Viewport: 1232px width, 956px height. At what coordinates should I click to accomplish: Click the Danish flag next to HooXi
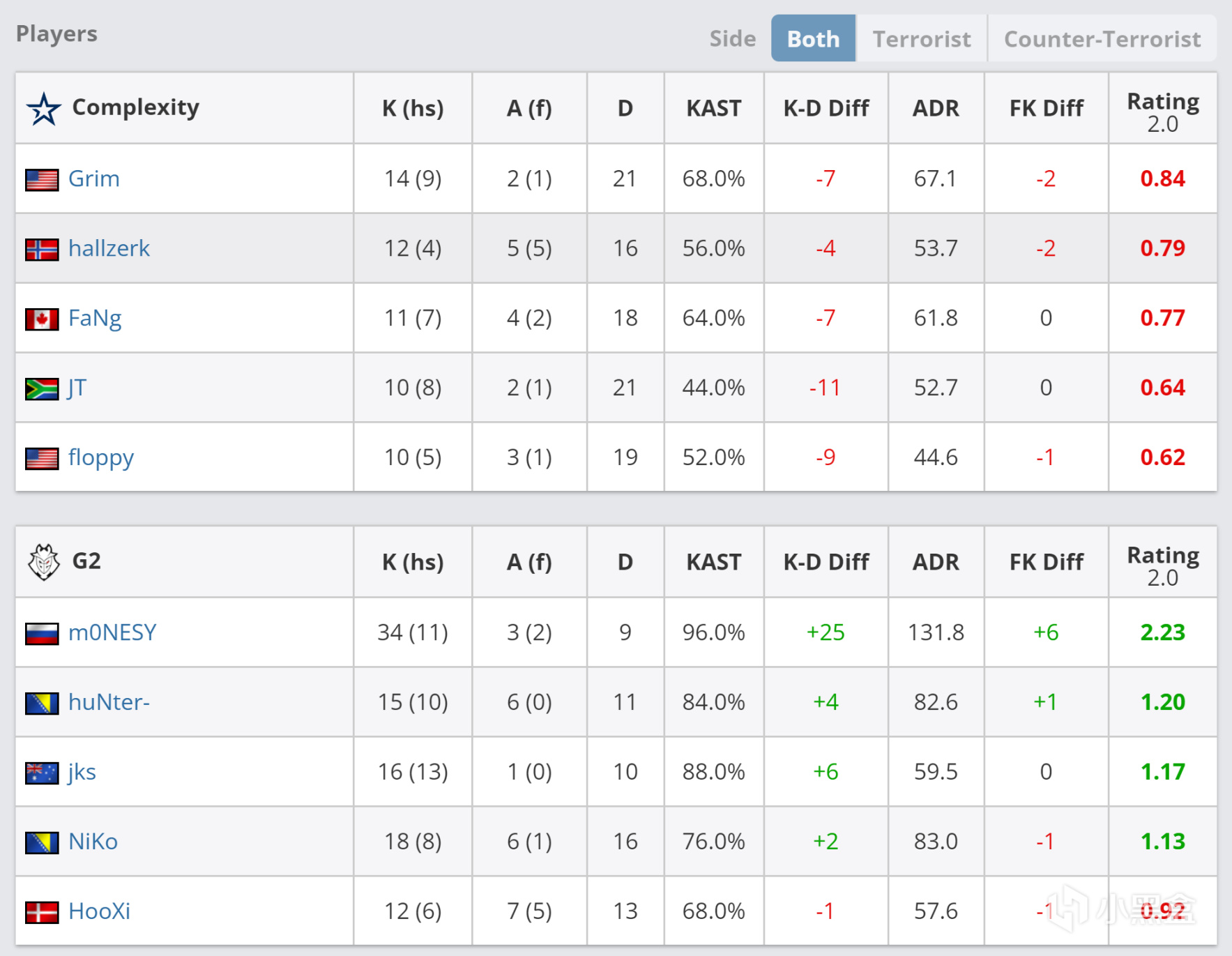tap(40, 911)
